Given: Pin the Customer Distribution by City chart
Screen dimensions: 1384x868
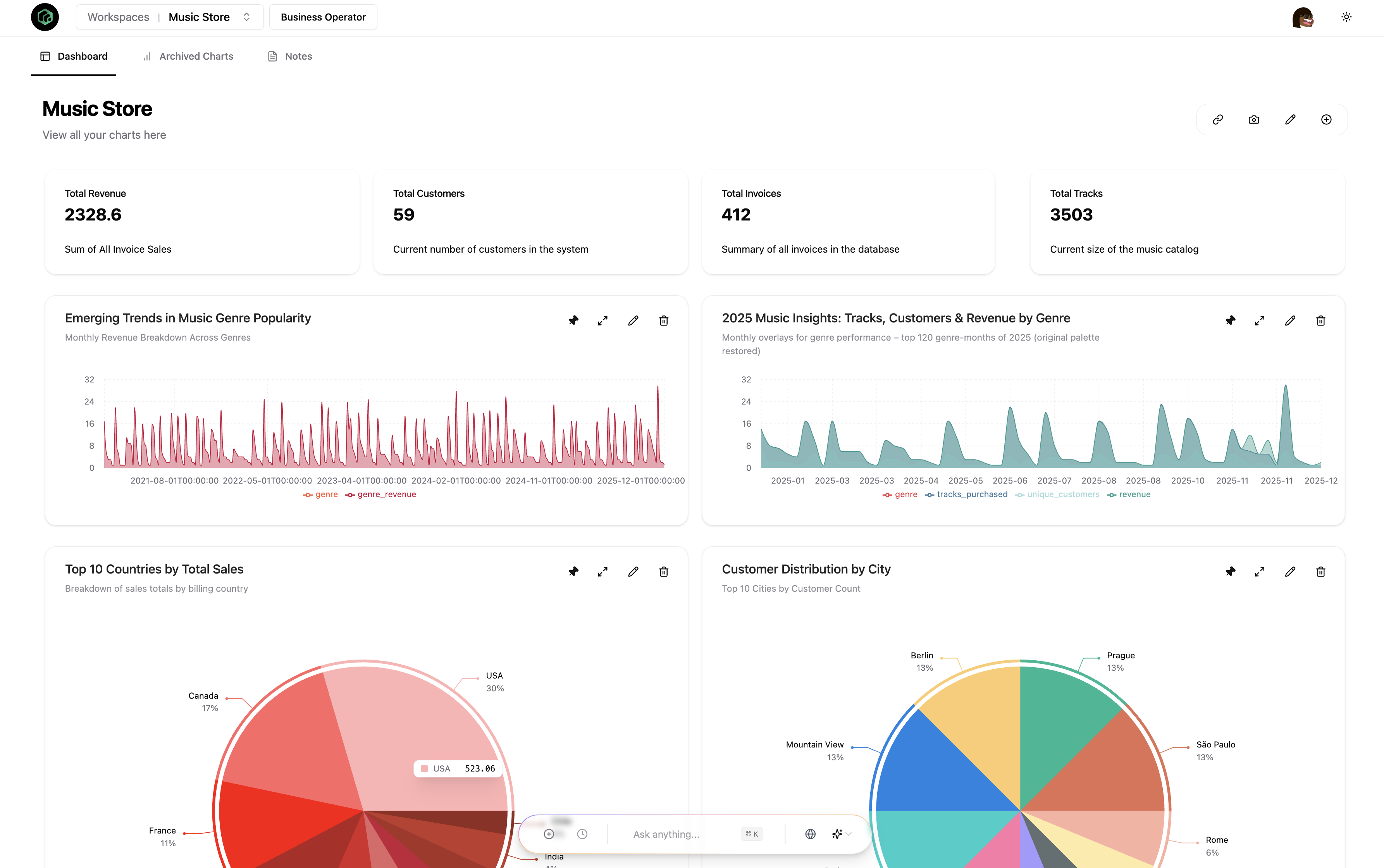Looking at the screenshot, I should click(x=1230, y=571).
